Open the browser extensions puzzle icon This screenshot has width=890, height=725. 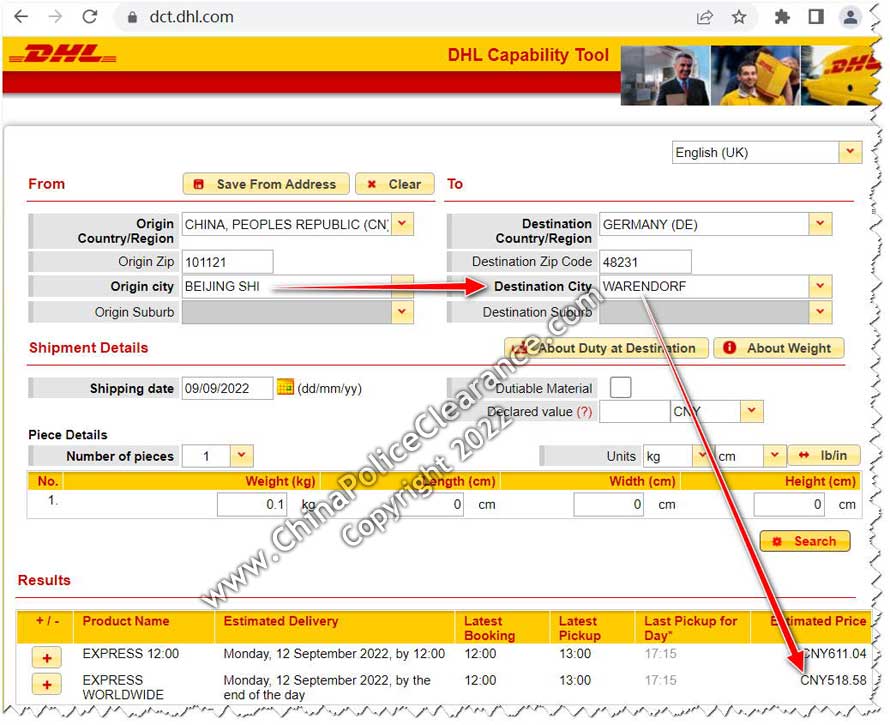tap(782, 17)
